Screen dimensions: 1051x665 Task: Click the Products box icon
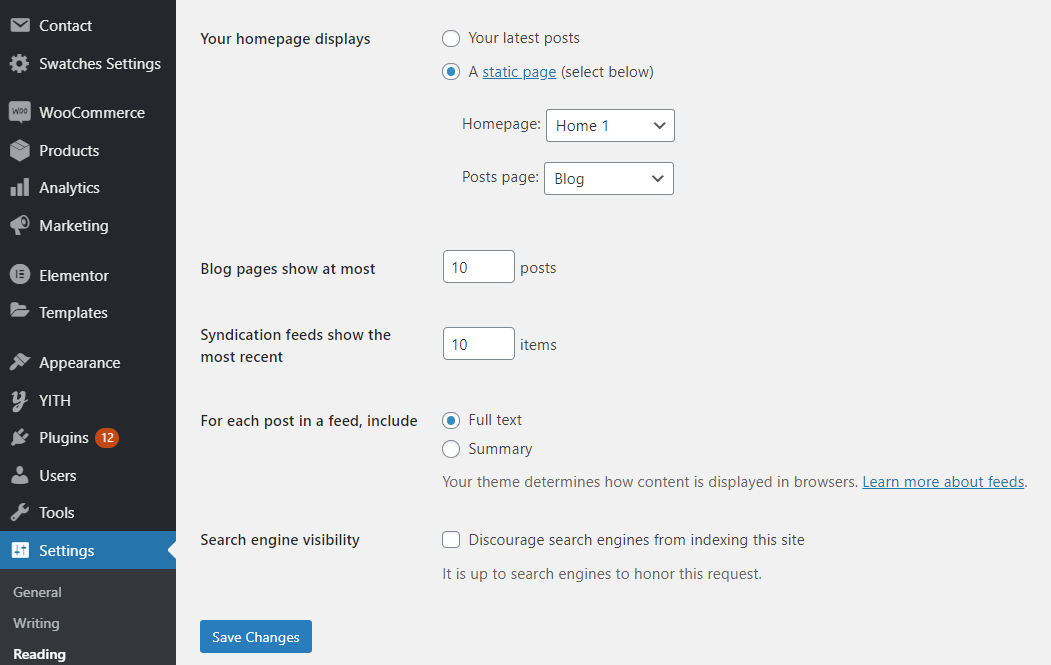pos(19,150)
